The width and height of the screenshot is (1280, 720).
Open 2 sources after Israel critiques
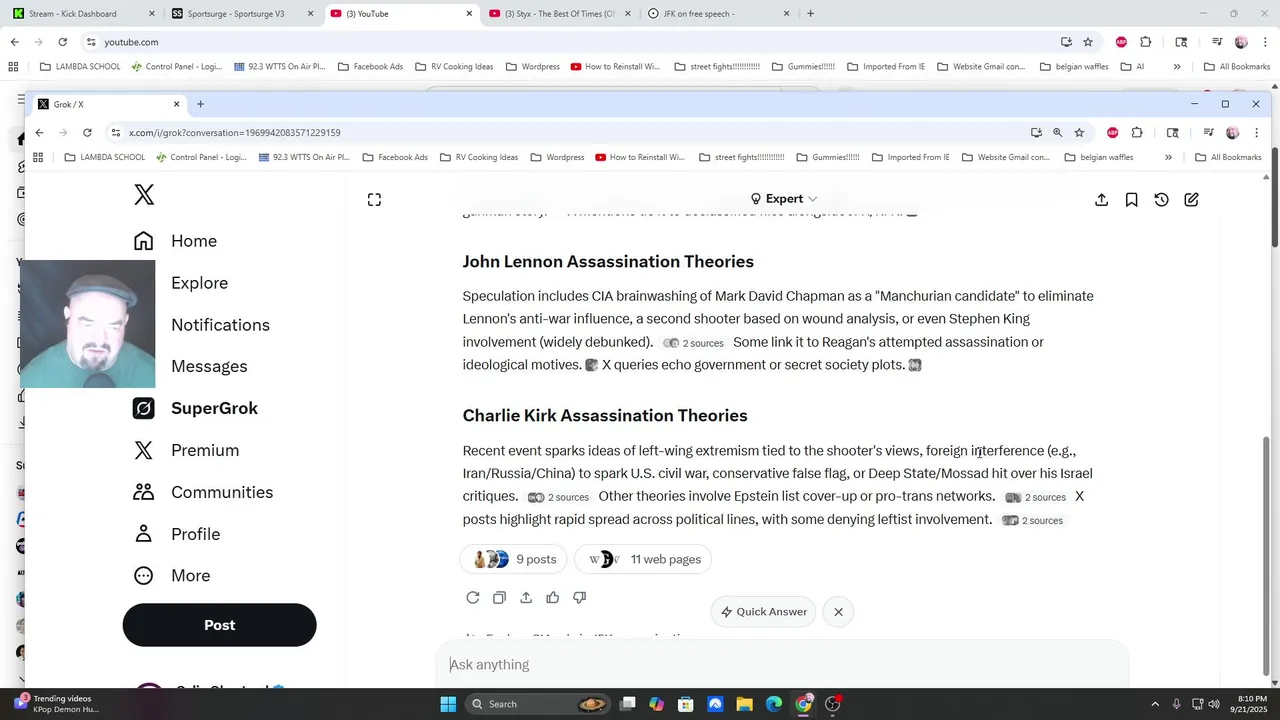coord(558,497)
